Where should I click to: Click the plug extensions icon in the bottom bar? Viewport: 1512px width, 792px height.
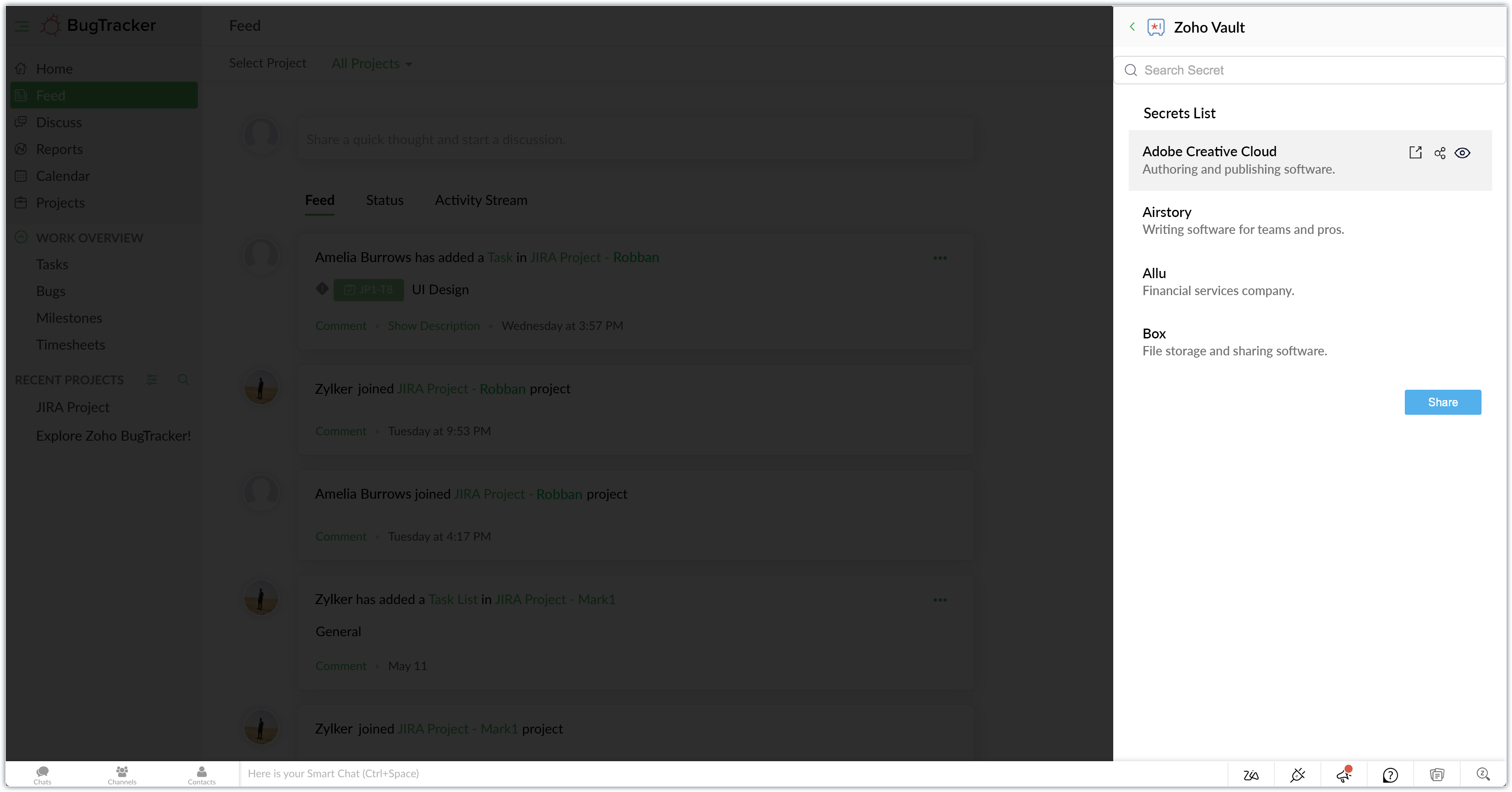coord(1297,775)
